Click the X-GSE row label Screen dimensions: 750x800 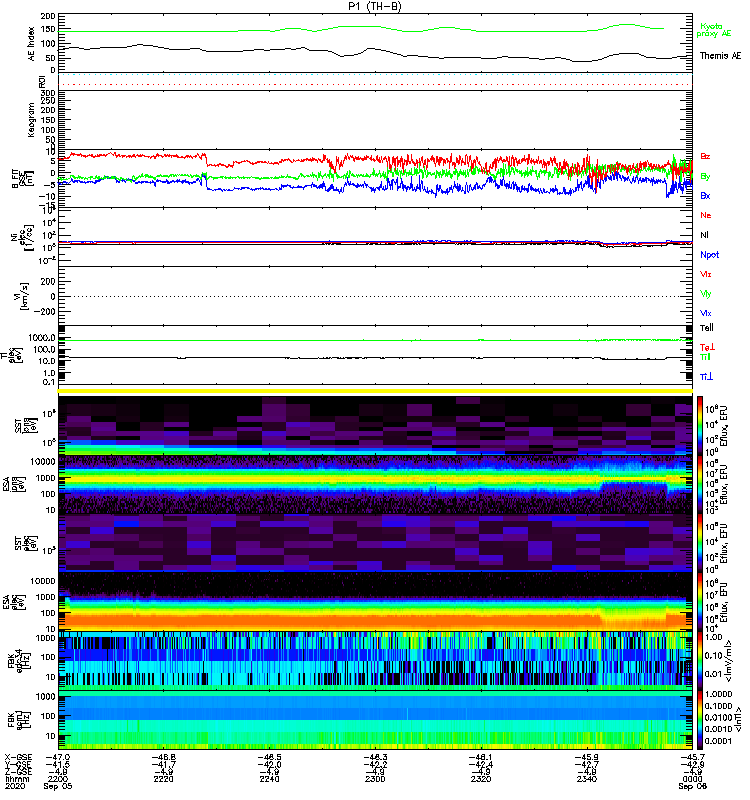click(x=18, y=757)
